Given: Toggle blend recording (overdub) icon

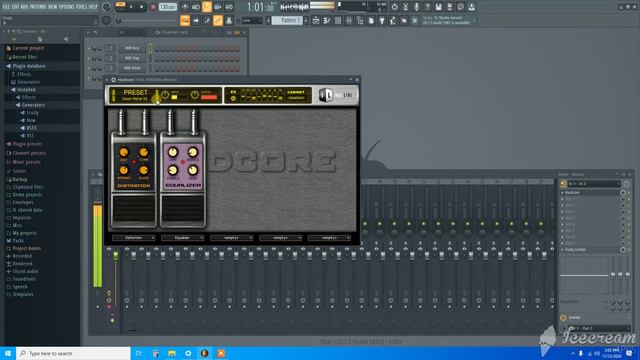Looking at the screenshot, I should pos(218,7).
